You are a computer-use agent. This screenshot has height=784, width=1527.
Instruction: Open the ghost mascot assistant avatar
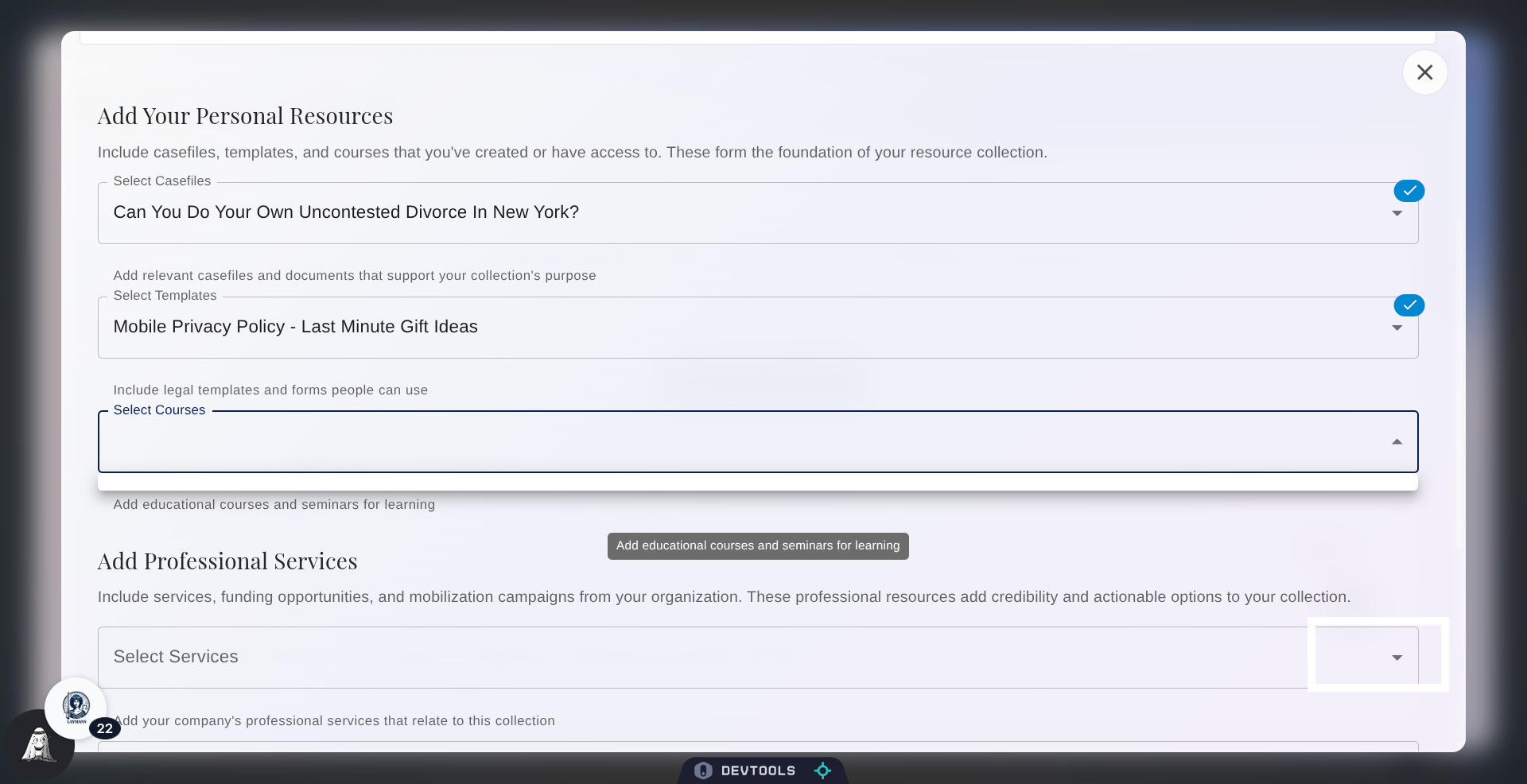tap(37, 747)
